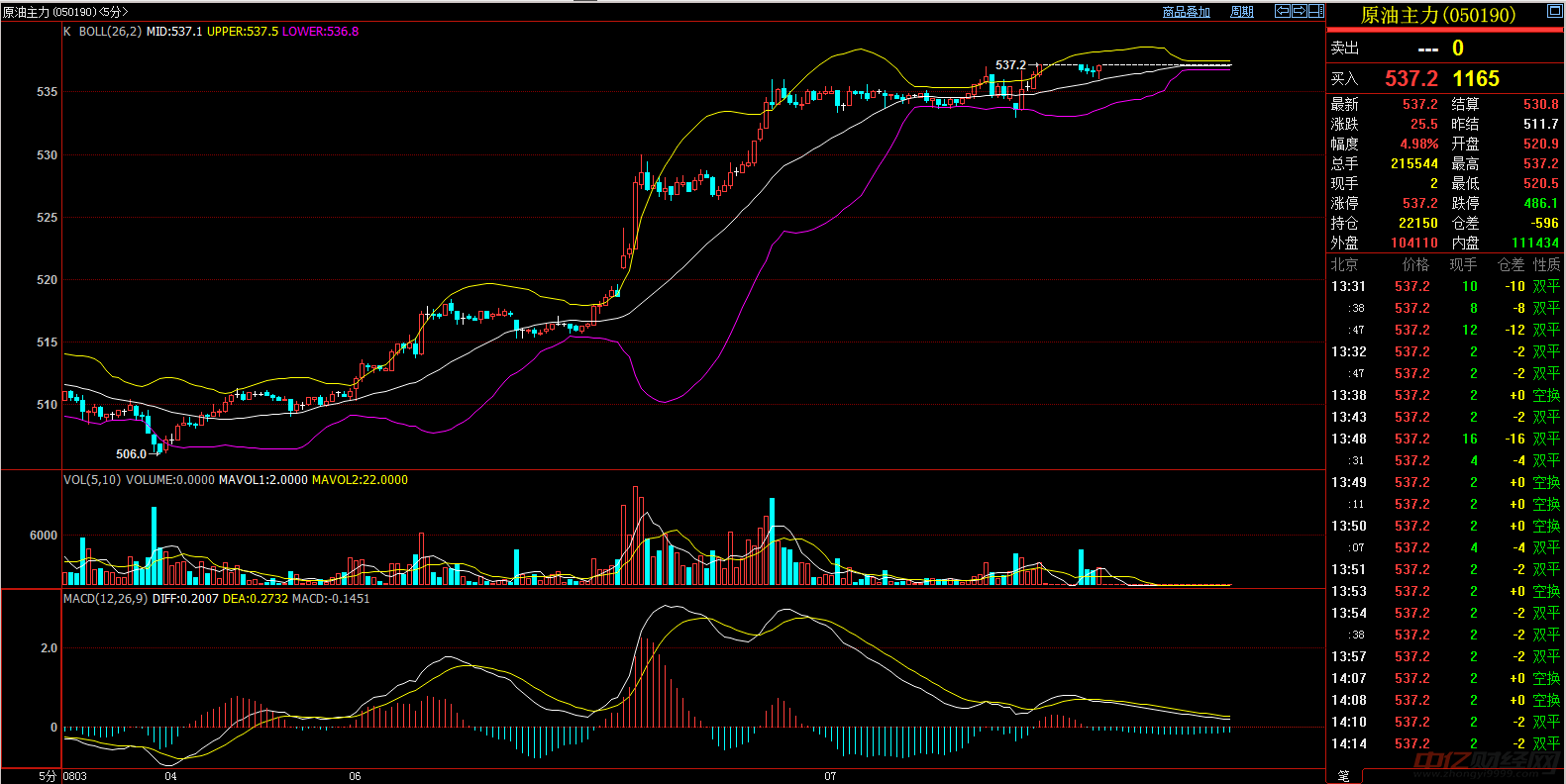Click the 持仓 value 22150
Screen dimensions: 1566x784
click(x=1418, y=223)
